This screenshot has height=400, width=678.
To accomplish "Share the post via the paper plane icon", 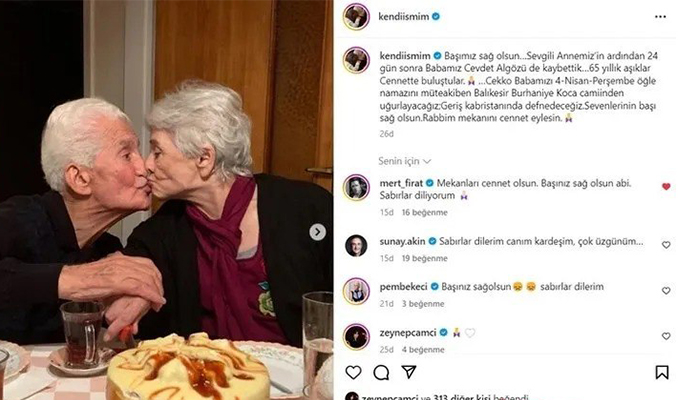I will (x=408, y=372).
